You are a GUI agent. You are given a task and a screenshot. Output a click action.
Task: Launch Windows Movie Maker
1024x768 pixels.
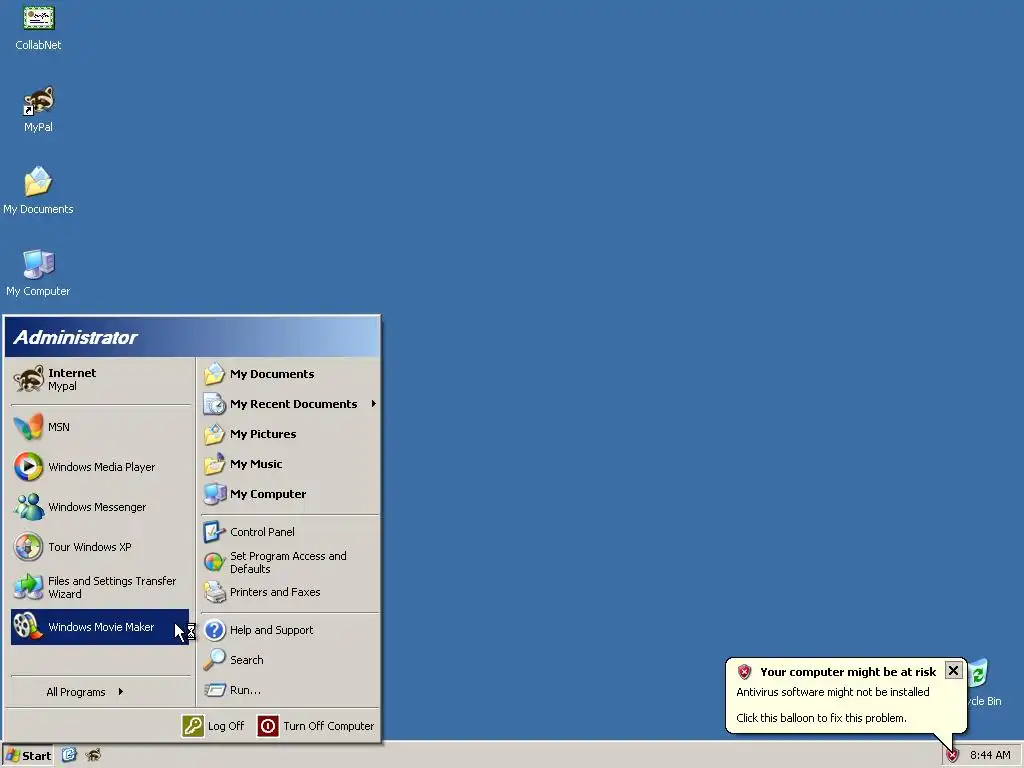coord(100,627)
